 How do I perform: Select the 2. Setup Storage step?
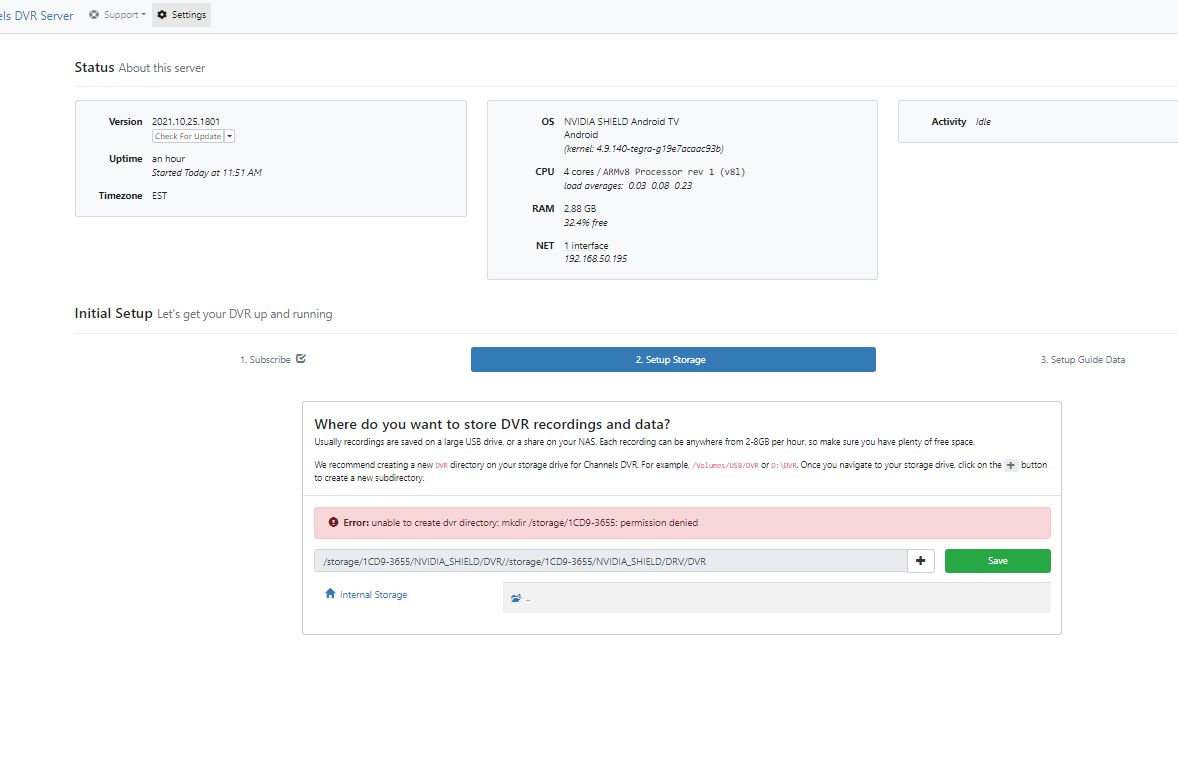672,360
